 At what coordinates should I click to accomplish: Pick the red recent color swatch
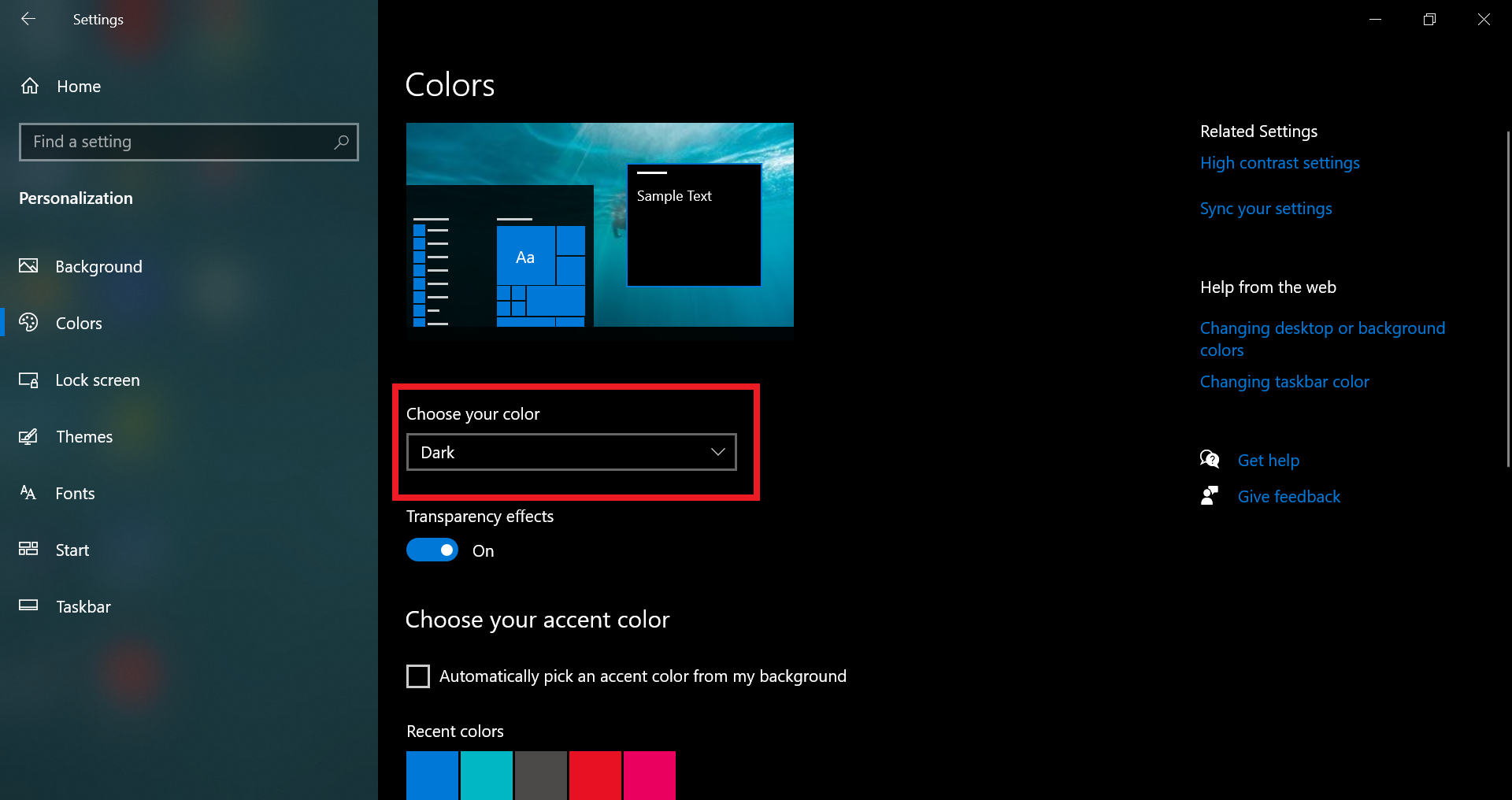595,776
